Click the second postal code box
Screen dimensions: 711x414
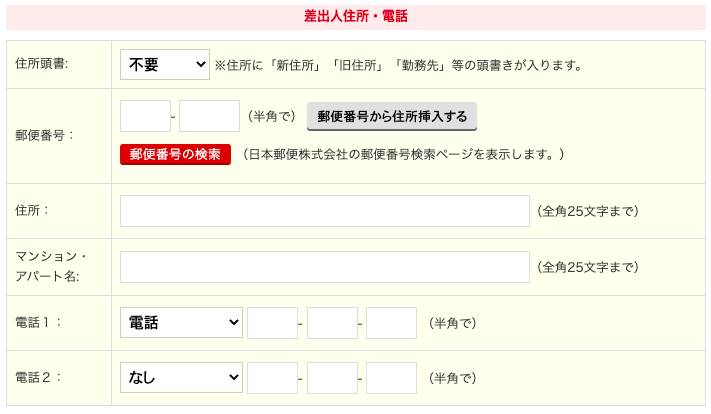[x=209, y=116]
